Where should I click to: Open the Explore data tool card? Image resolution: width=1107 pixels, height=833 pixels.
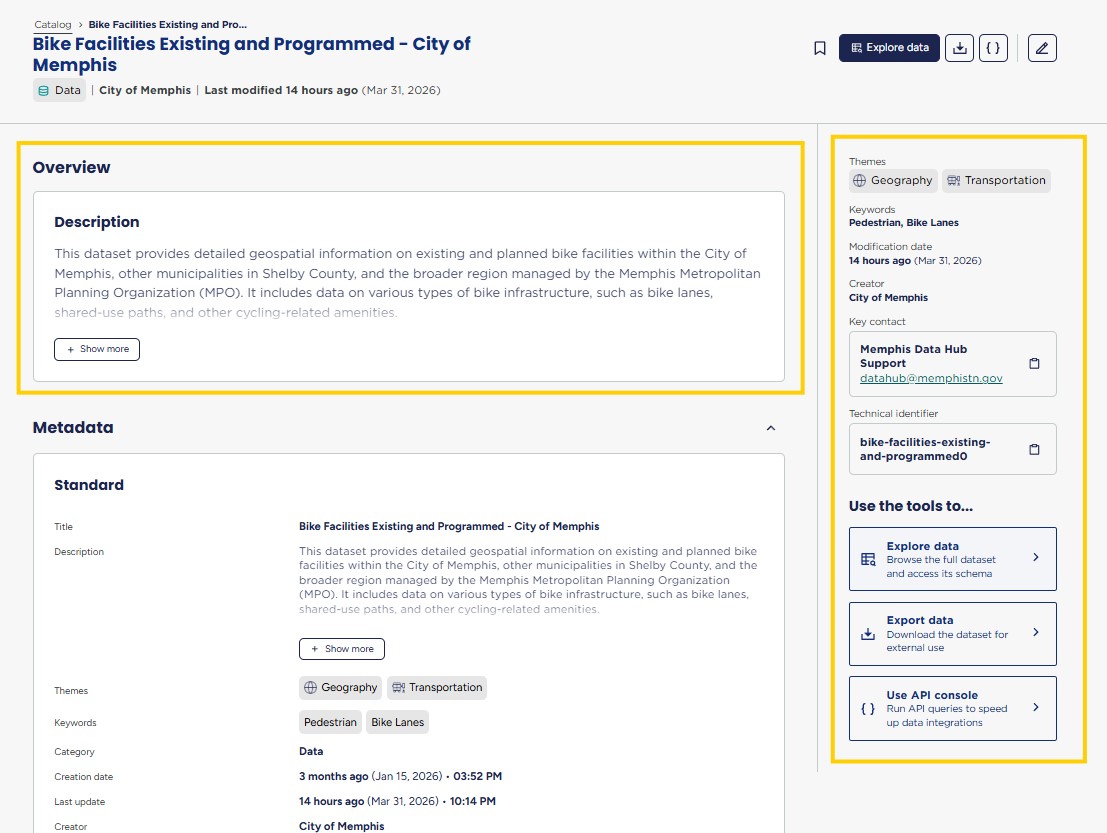pos(952,559)
